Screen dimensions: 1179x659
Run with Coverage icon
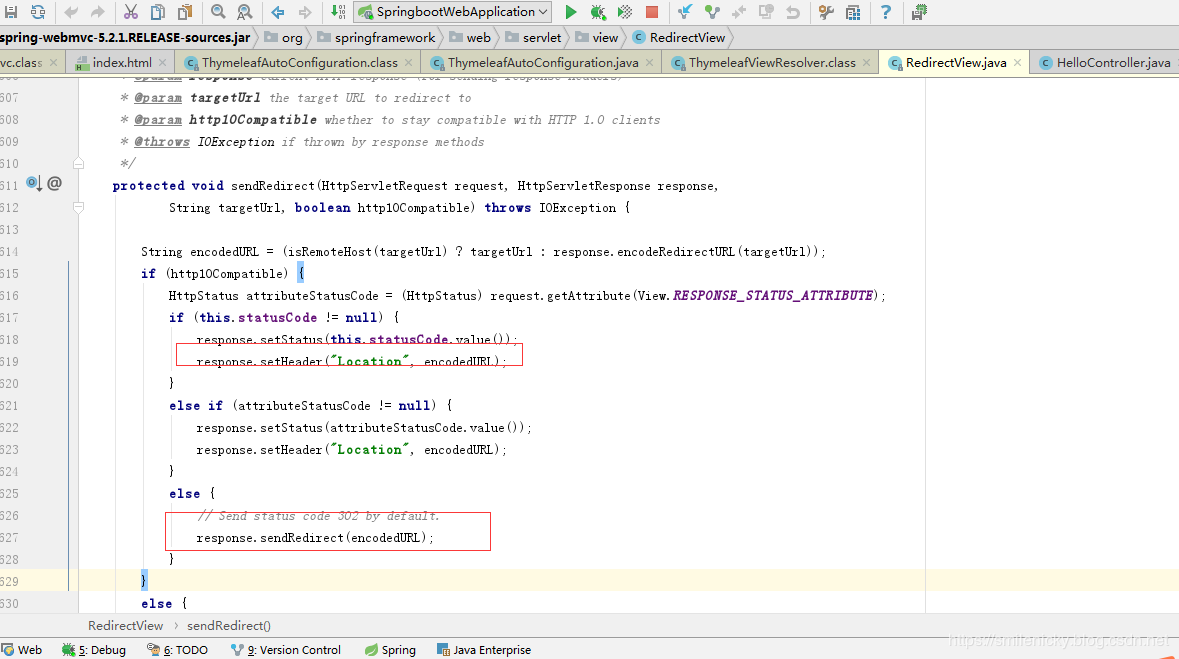coord(625,12)
